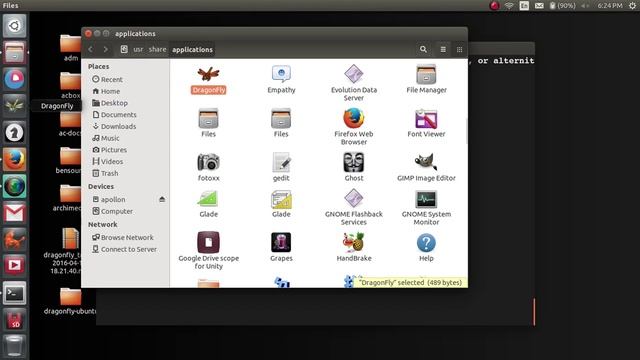Select the fotoxx camera icon

pyautogui.click(x=209, y=162)
